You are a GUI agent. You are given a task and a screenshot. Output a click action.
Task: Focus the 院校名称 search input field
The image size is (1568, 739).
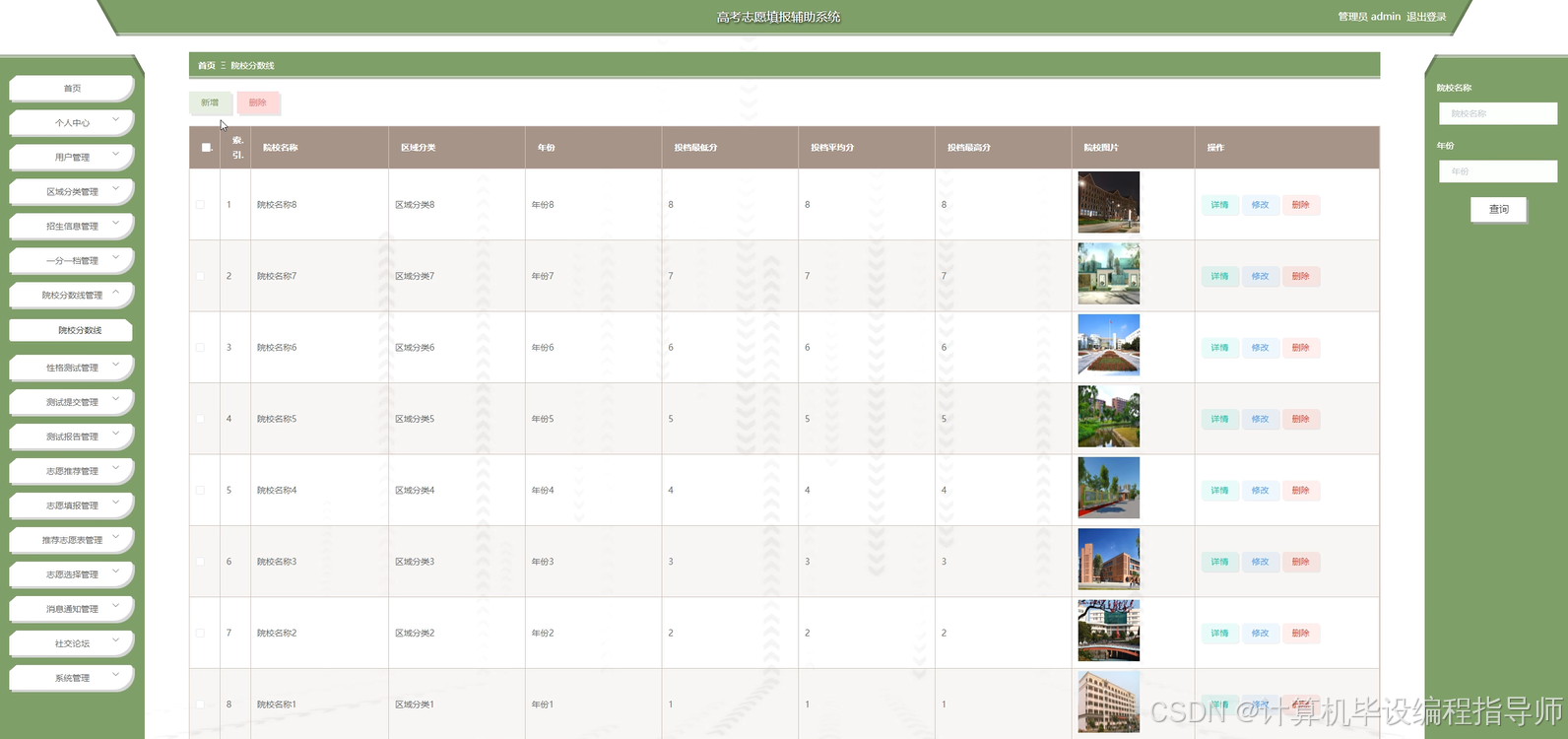tap(1497, 113)
